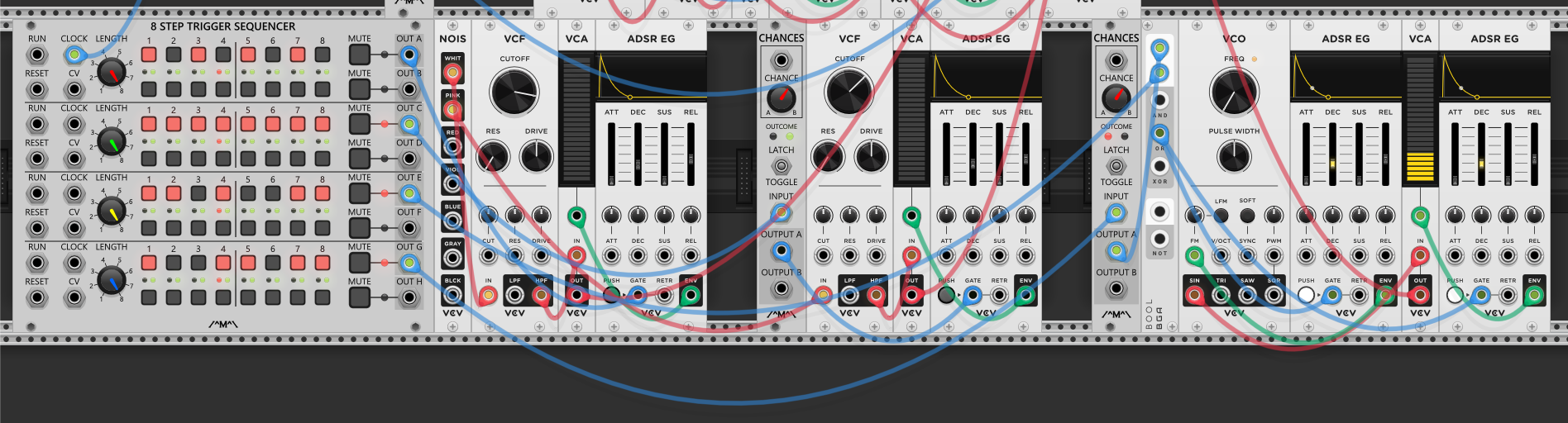
Task: Toggle step 1 of the OUT A sequence
Action: pos(149,55)
